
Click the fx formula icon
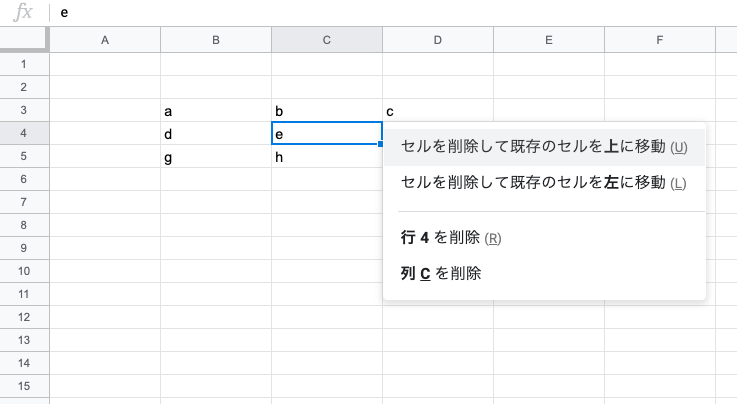pyautogui.click(x=23, y=12)
